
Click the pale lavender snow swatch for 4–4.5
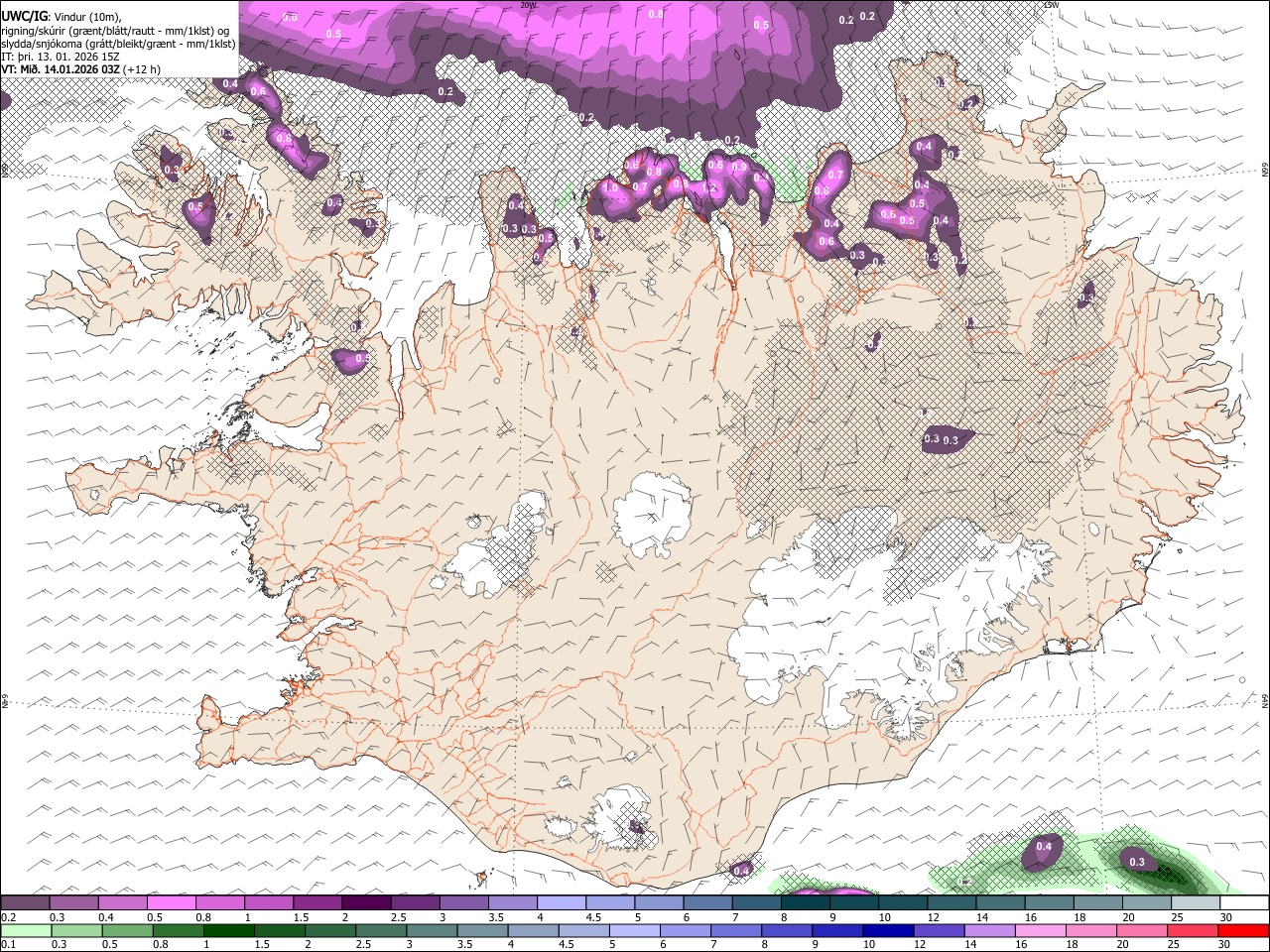tap(562, 902)
